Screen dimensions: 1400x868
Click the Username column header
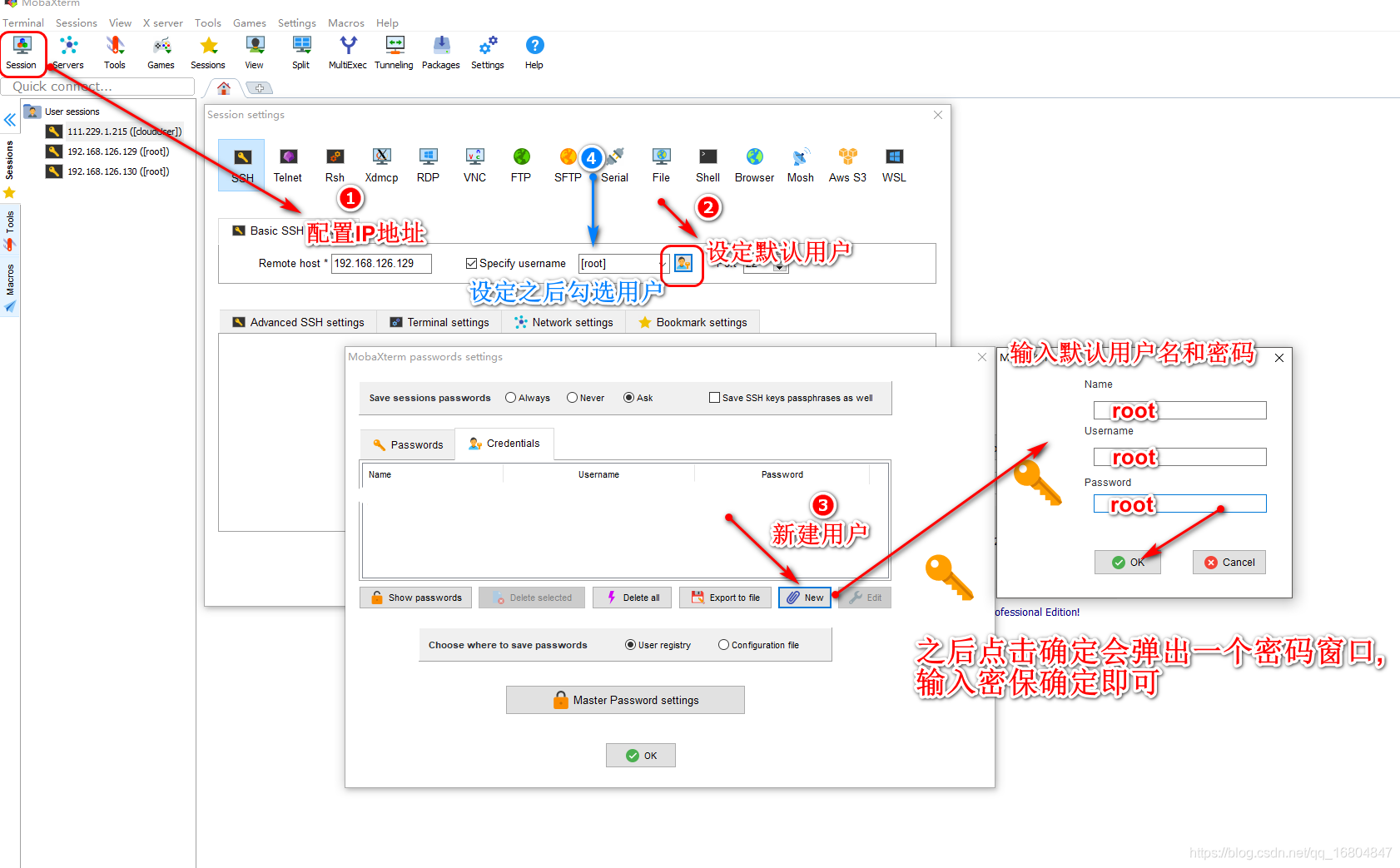[x=598, y=474]
